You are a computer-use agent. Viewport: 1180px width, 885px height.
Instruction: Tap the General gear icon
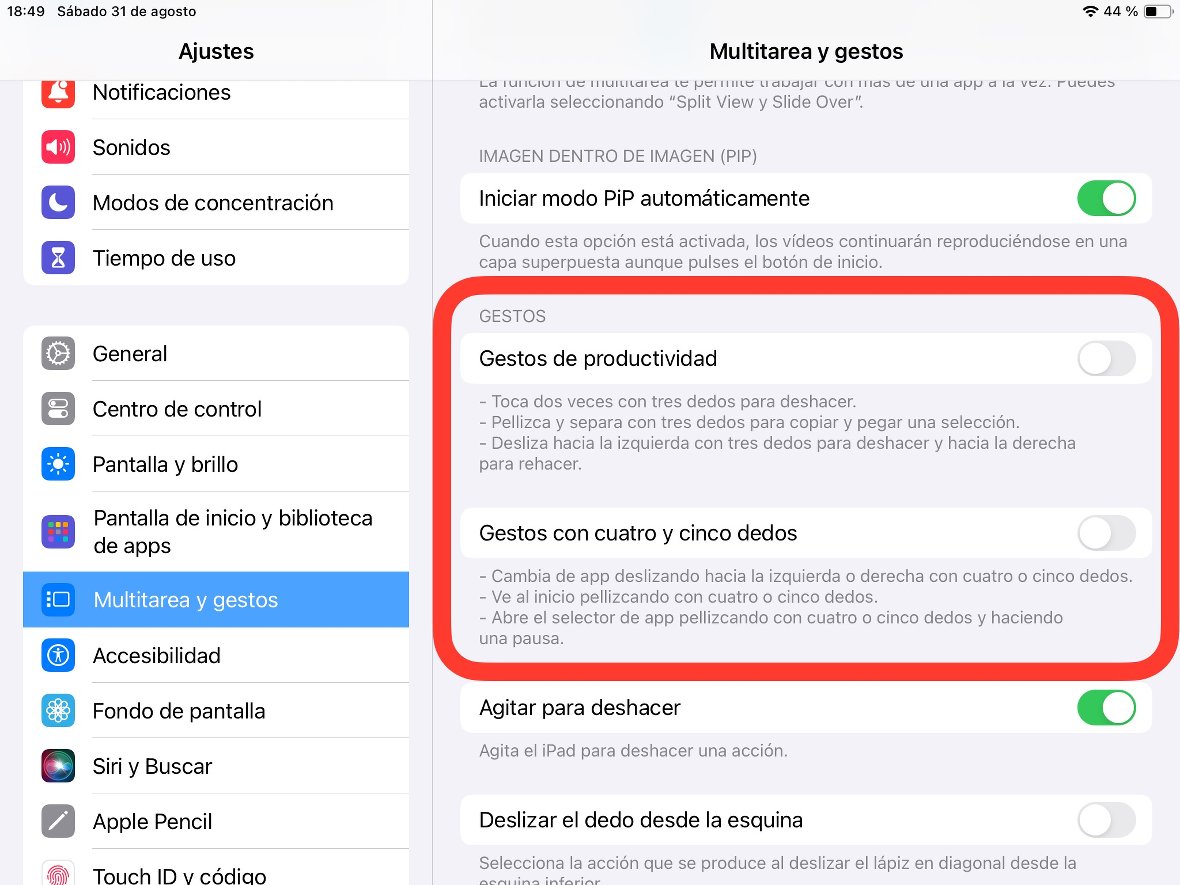click(58, 354)
